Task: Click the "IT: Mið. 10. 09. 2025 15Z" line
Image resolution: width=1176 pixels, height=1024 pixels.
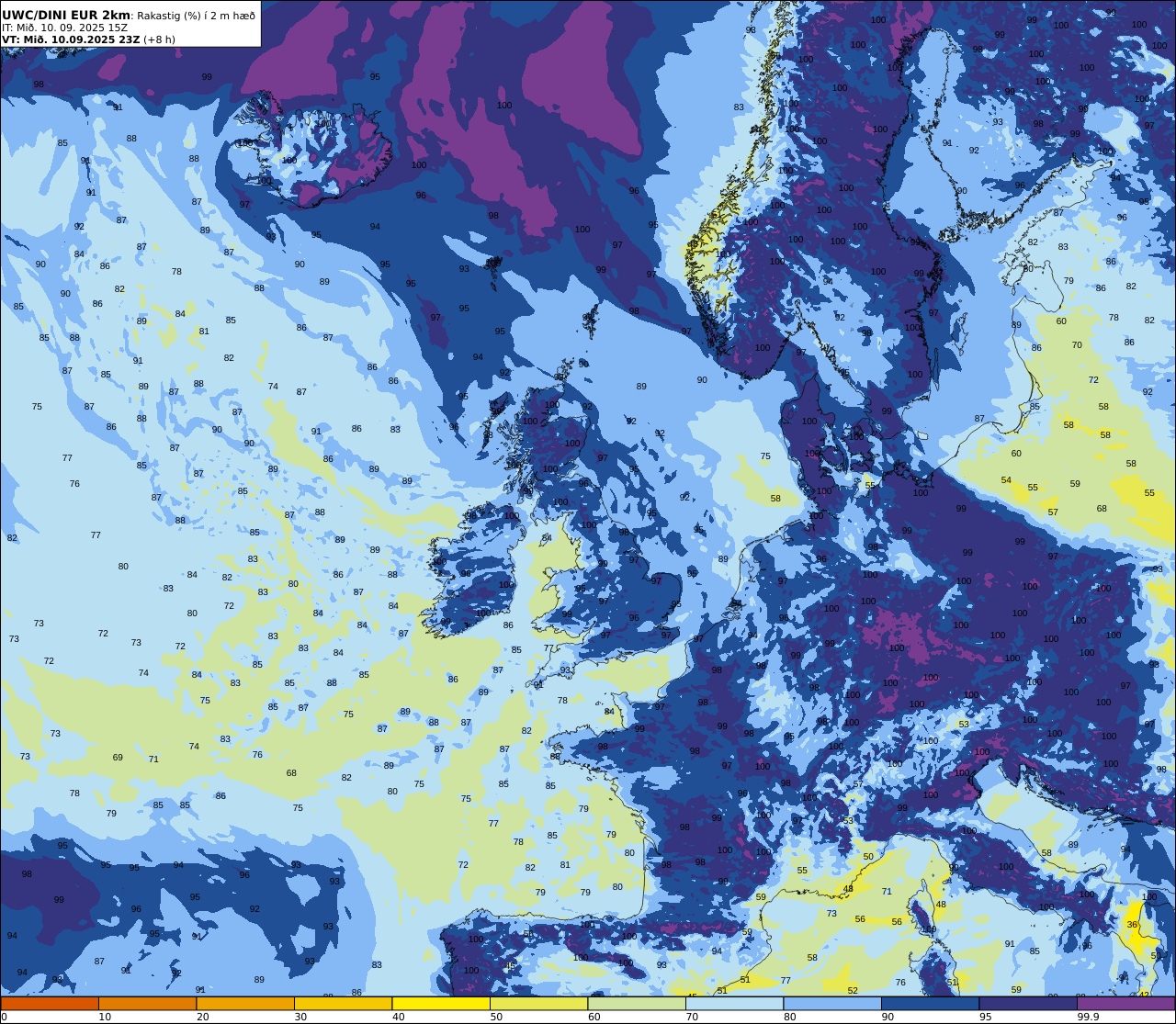Action: [x=64, y=28]
